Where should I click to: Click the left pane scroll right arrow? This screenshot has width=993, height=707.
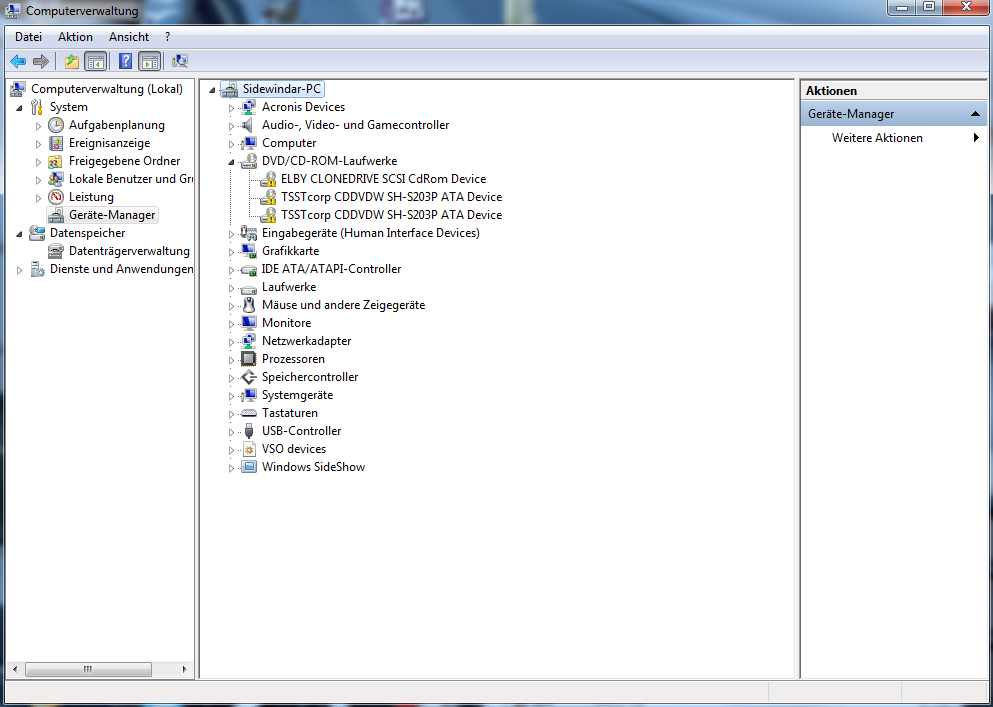point(185,669)
